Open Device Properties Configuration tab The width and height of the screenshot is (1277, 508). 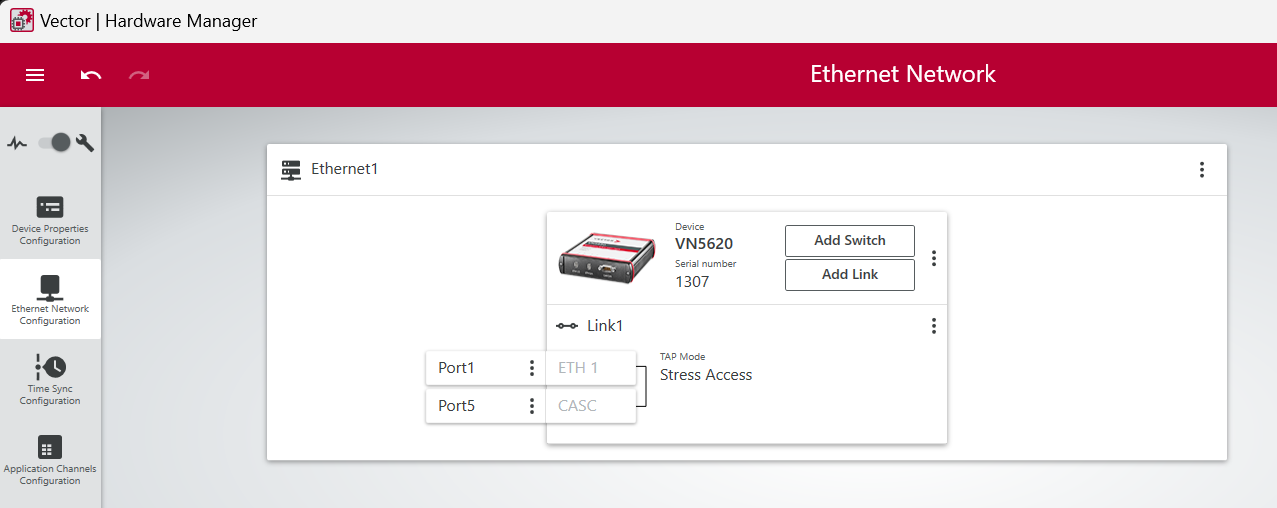coord(50,220)
